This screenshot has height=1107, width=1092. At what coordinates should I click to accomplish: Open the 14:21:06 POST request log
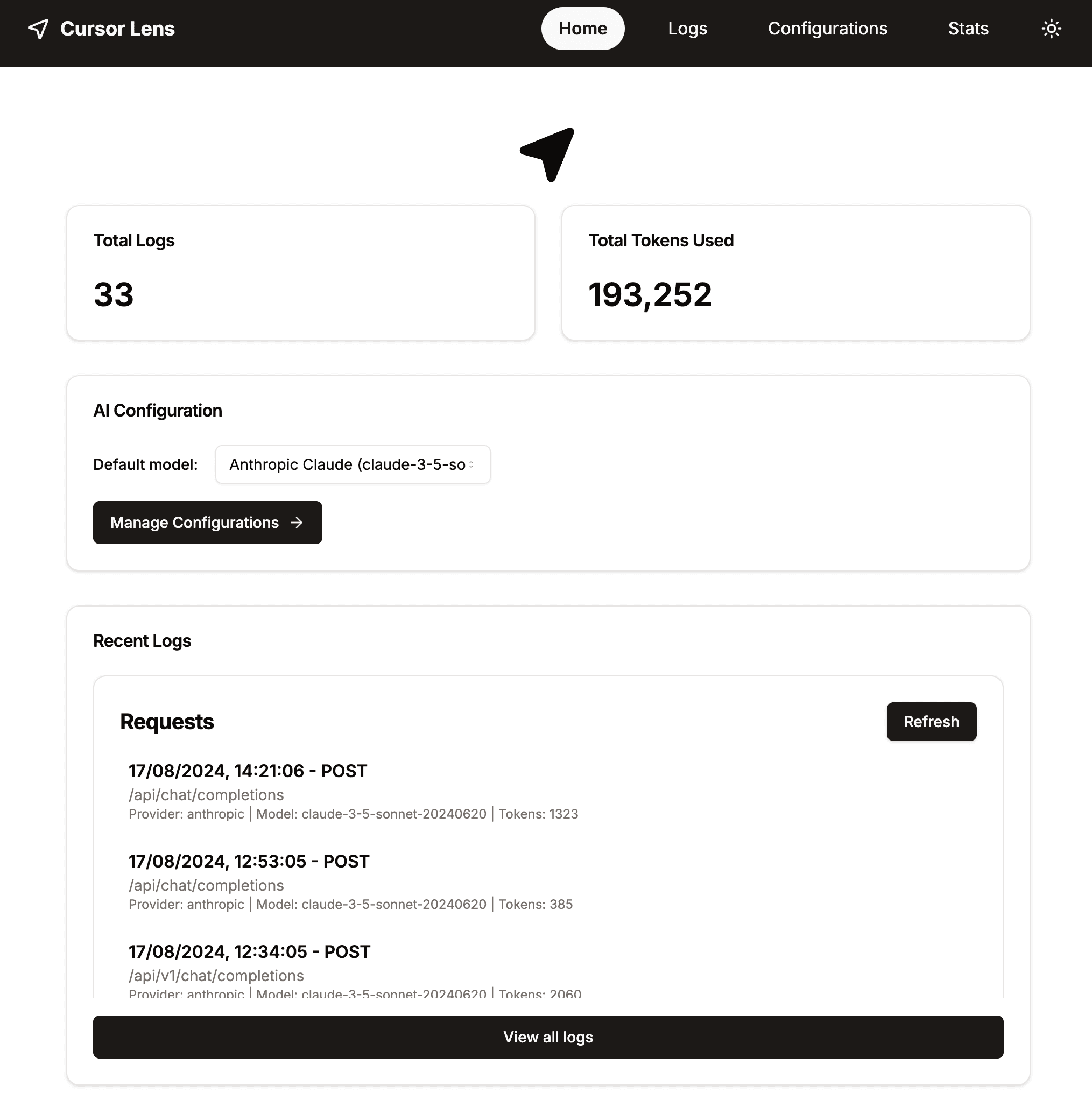[248, 771]
